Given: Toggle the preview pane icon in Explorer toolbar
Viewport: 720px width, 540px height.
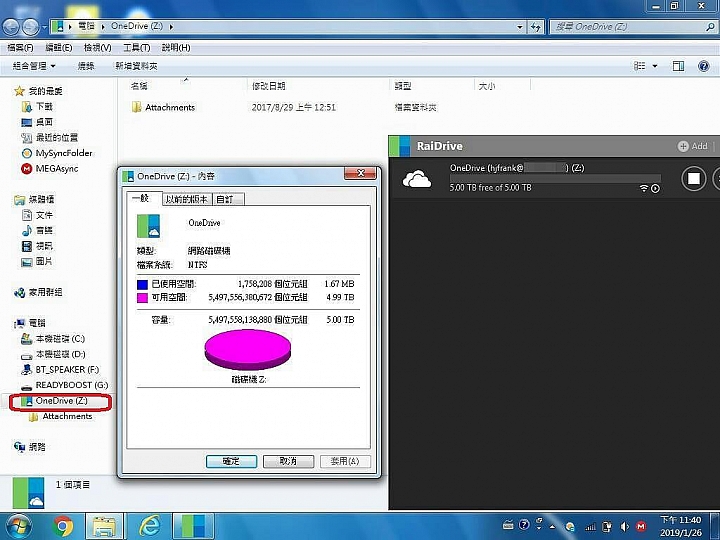Looking at the screenshot, I should (x=678, y=66).
